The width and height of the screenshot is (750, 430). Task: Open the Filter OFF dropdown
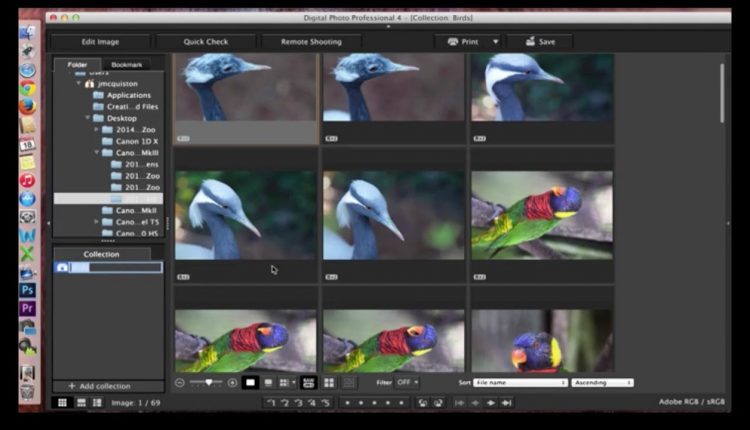pyautogui.click(x=407, y=383)
